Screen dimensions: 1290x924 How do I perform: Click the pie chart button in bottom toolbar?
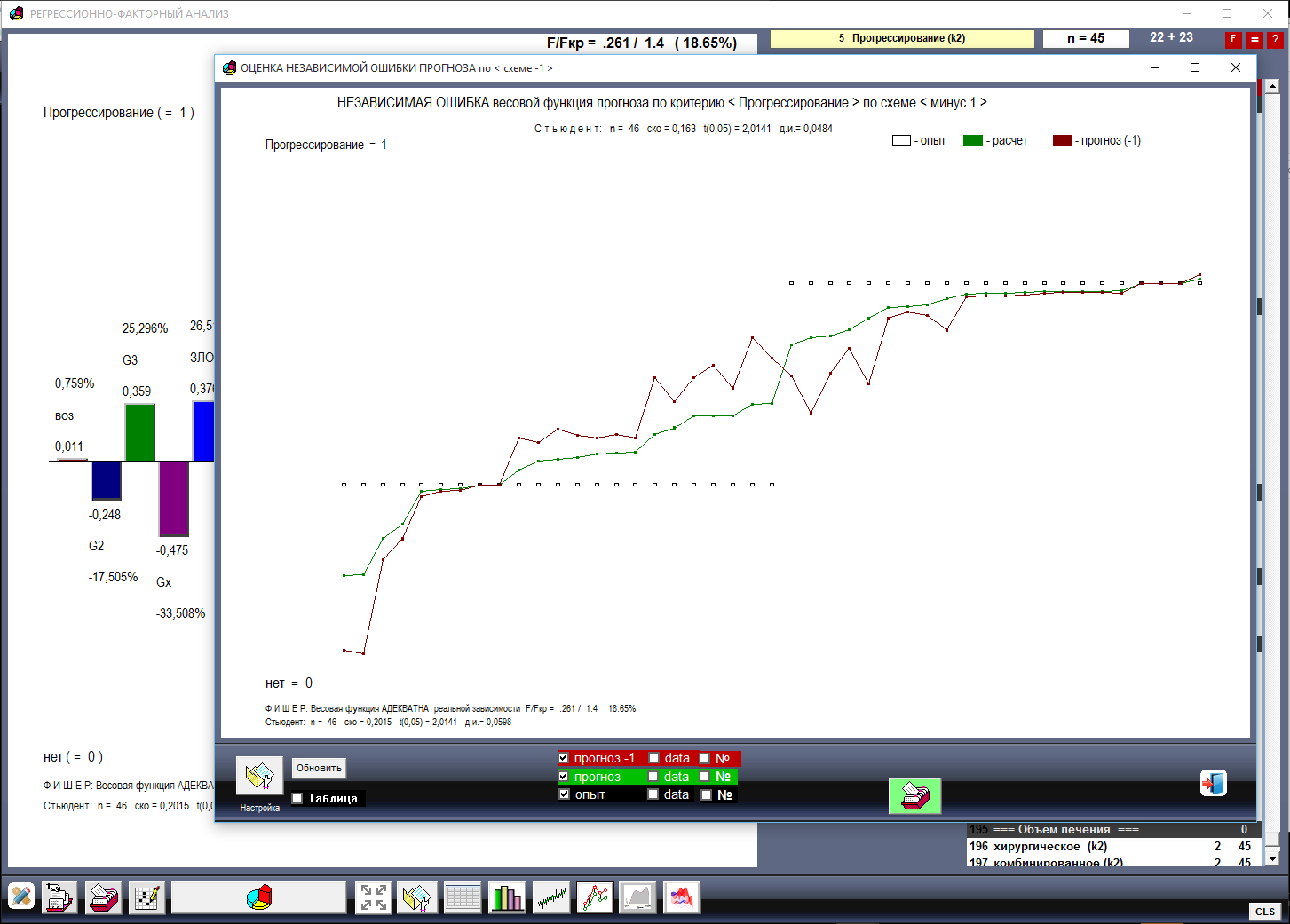pyautogui.click(x=258, y=897)
